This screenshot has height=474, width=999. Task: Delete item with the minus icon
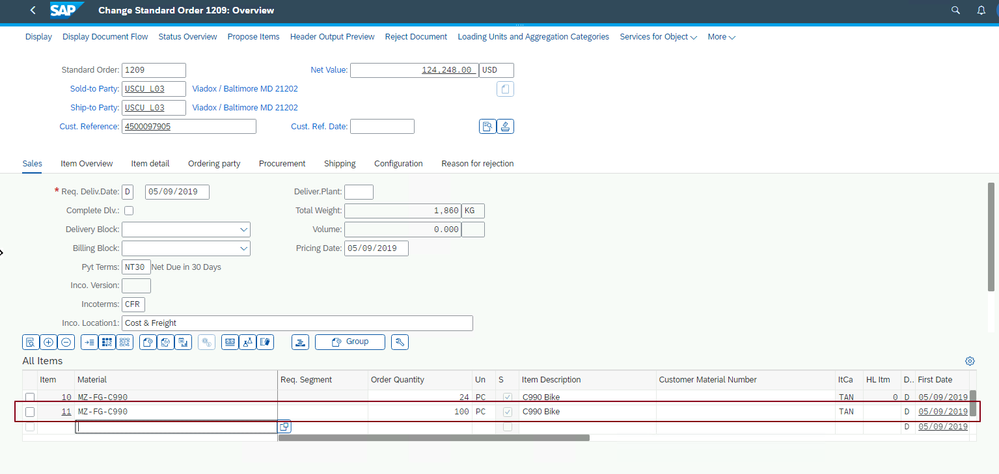coord(66,342)
